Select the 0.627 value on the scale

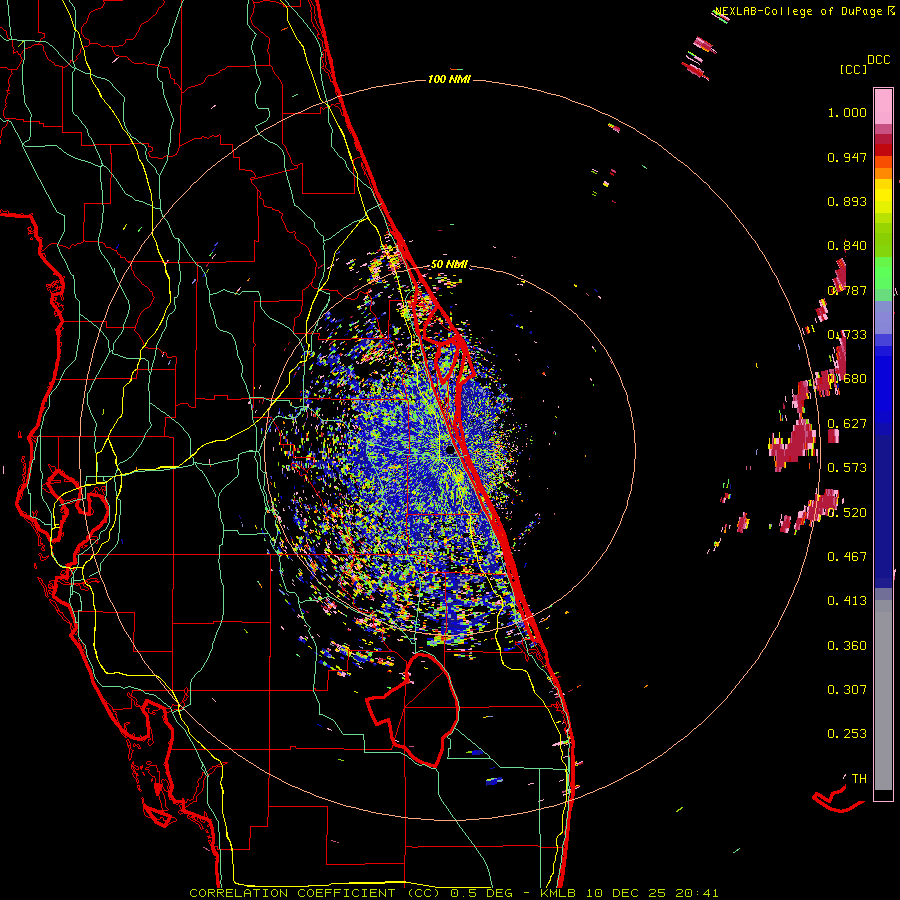coord(847,424)
